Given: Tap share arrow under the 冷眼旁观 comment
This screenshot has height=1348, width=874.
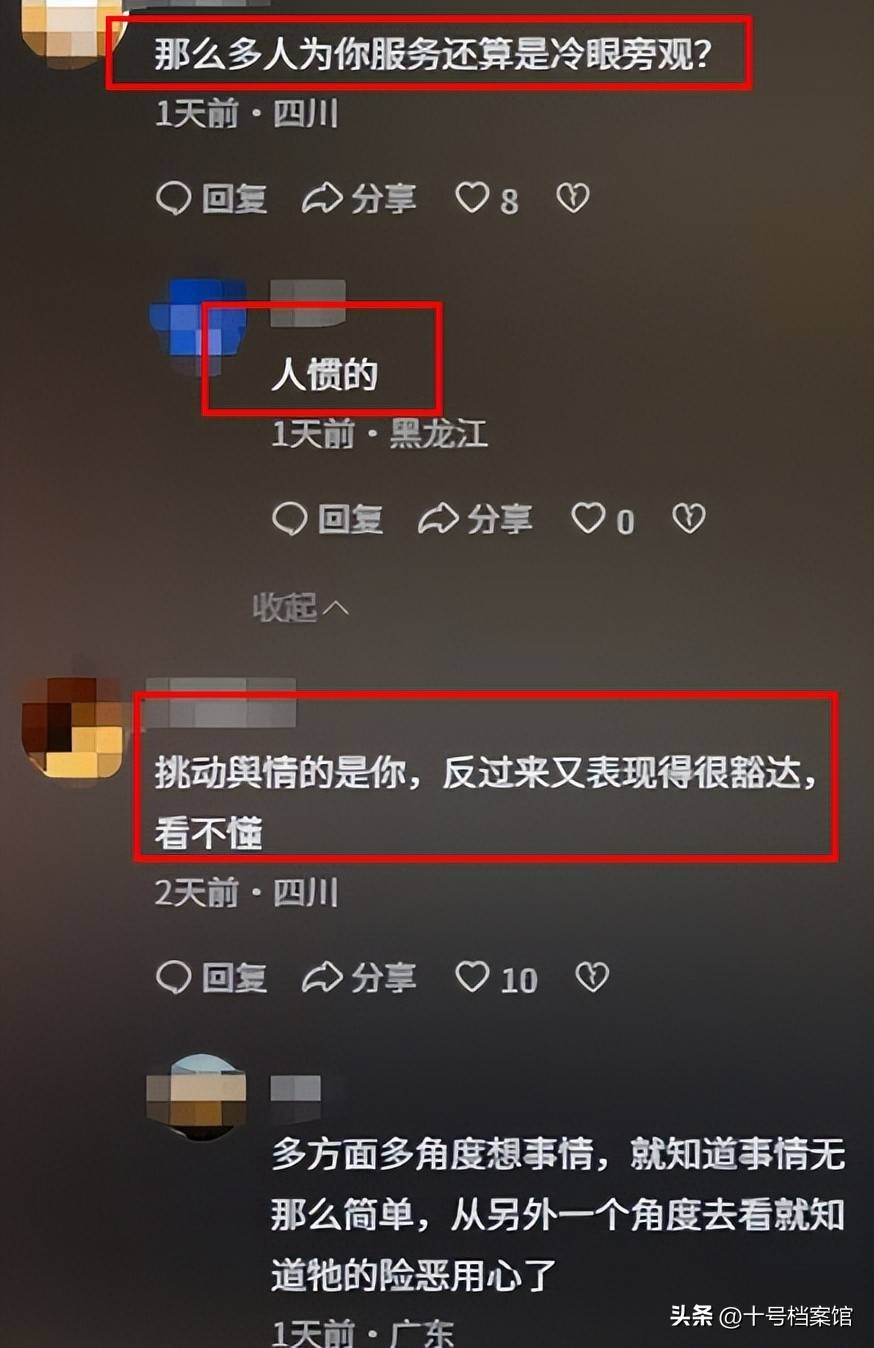Looking at the screenshot, I should point(322,198).
